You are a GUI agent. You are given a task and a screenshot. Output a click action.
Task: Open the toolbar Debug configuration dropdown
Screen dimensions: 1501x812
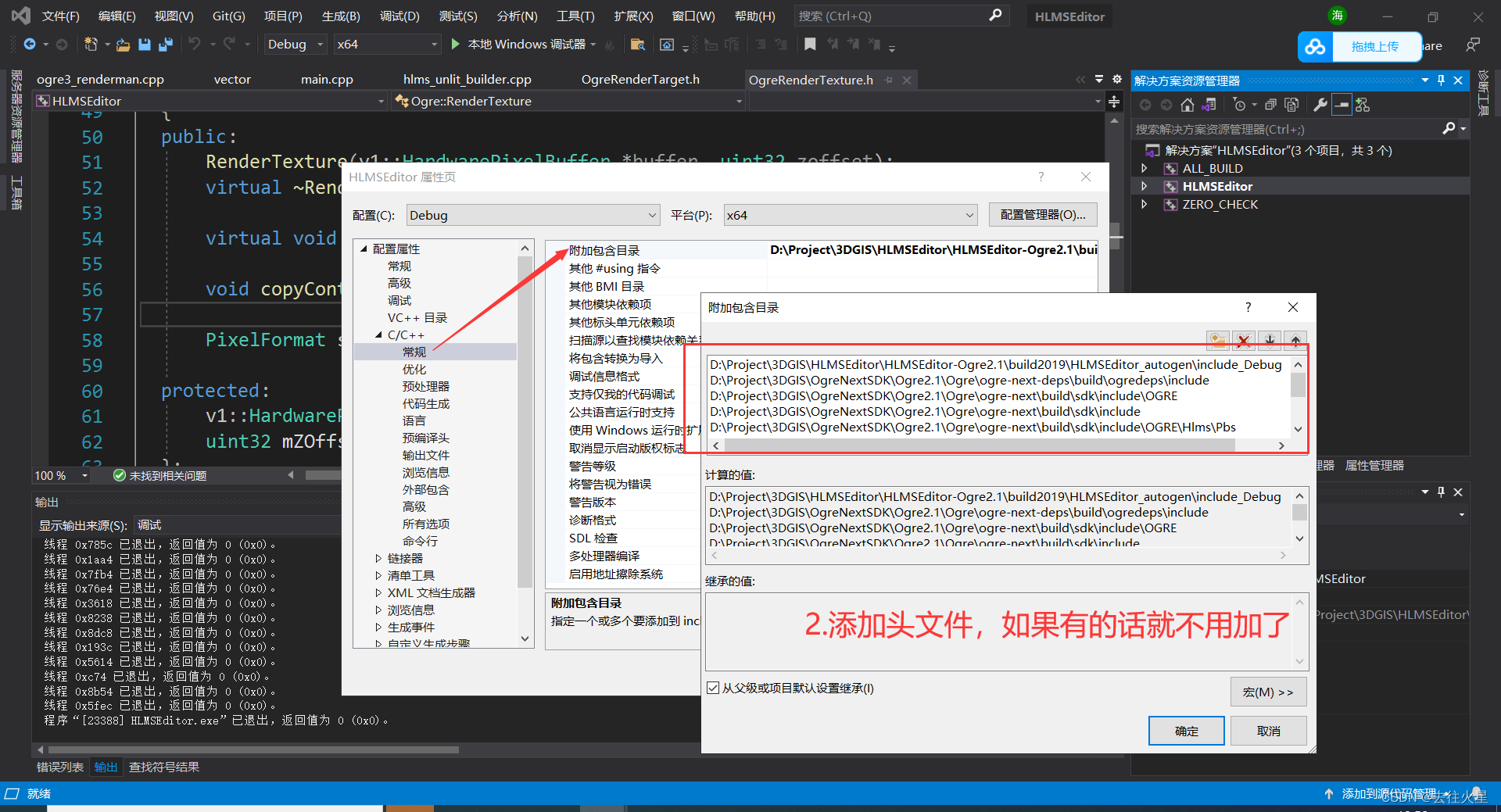click(x=295, y=45)
